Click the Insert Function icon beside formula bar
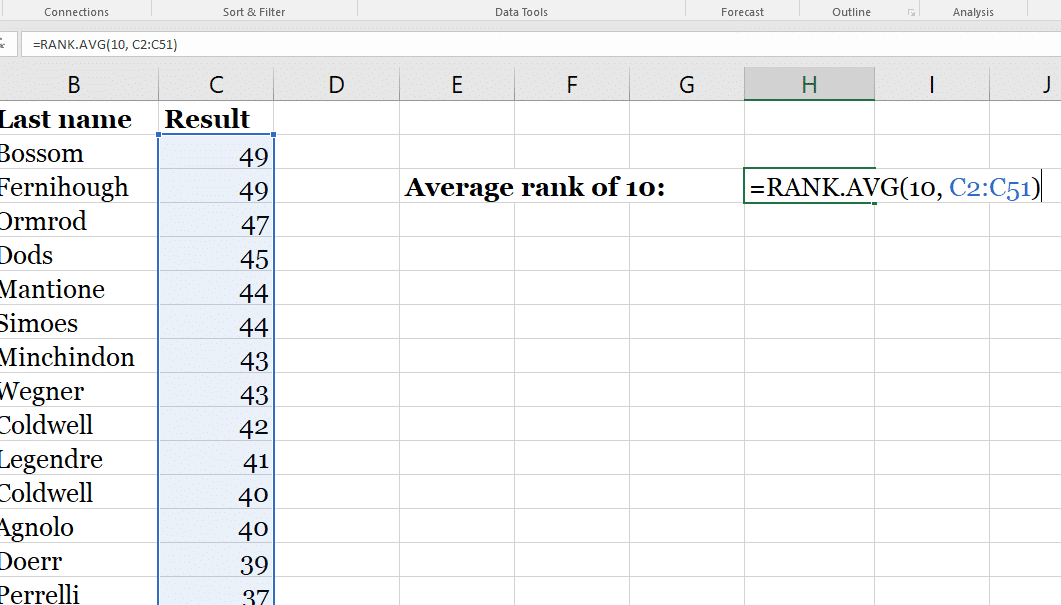The height and width of the screenshot is (605, 1061). pyautogui.click(x=5, y=43)
